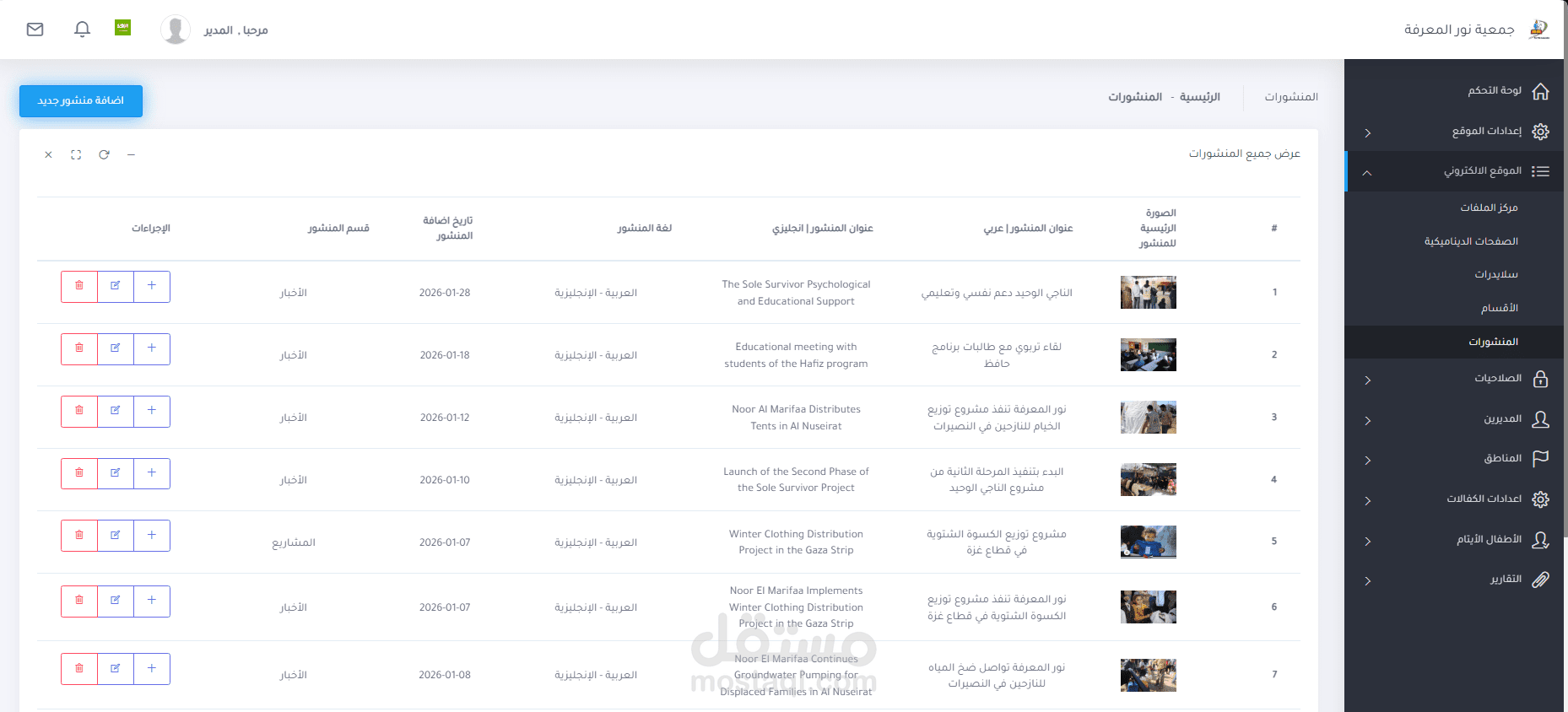Click مرحبا , المدير user greeting
The image size is (1568, 712).
(235, 30)
